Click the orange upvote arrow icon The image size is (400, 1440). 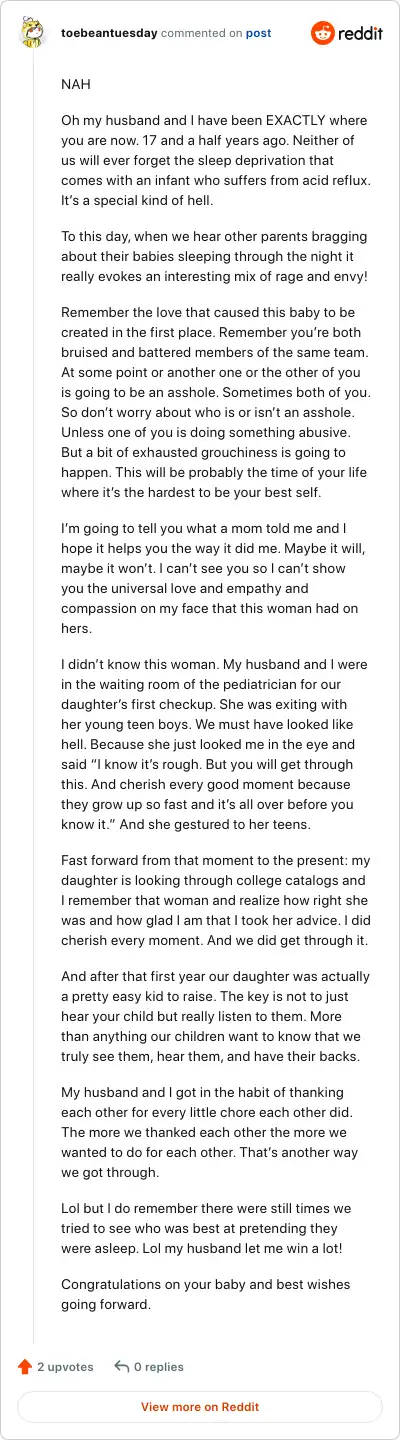pyautogui.click(x=25, y=1366)
